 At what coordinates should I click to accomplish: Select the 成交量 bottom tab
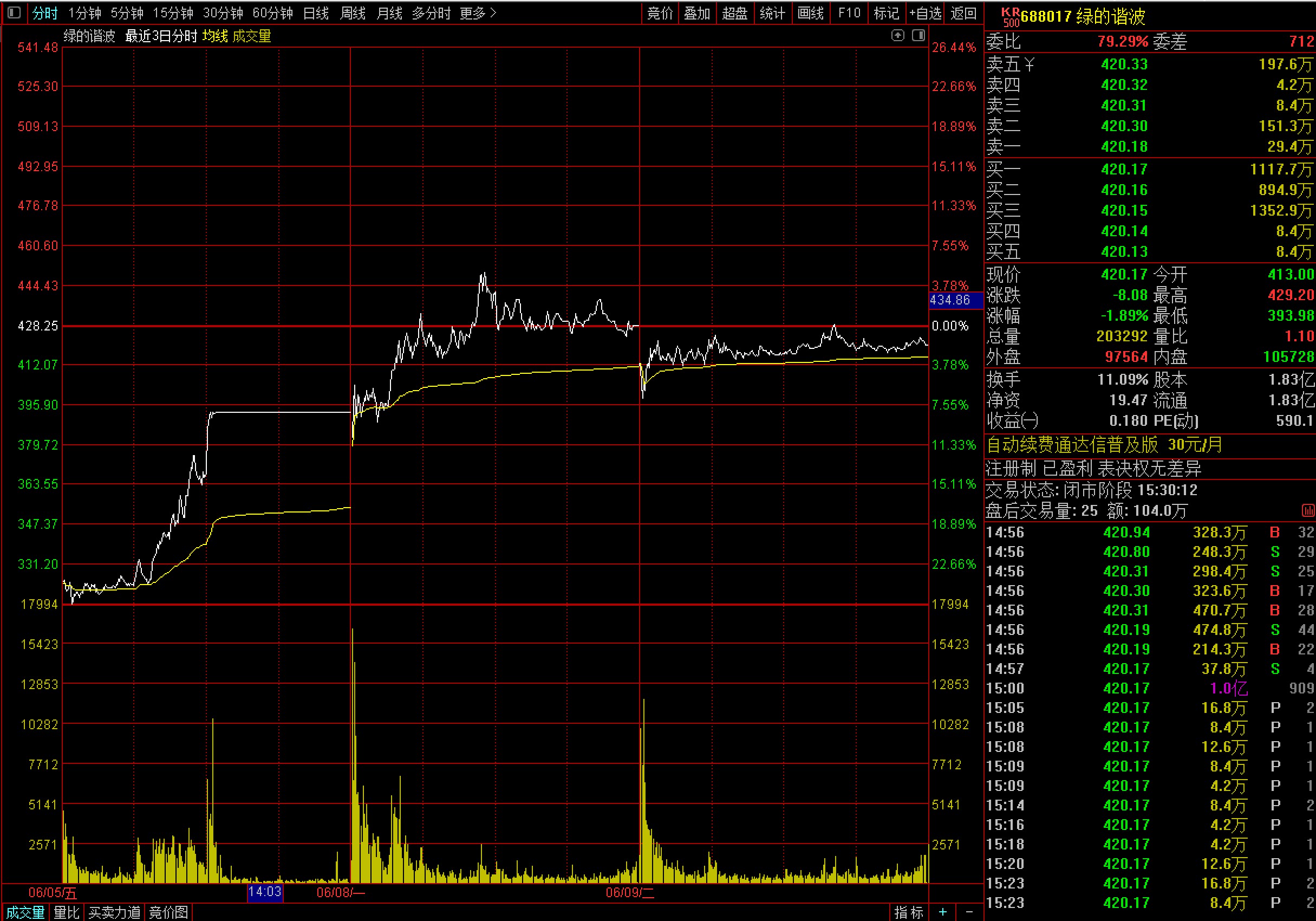point(26,912)
